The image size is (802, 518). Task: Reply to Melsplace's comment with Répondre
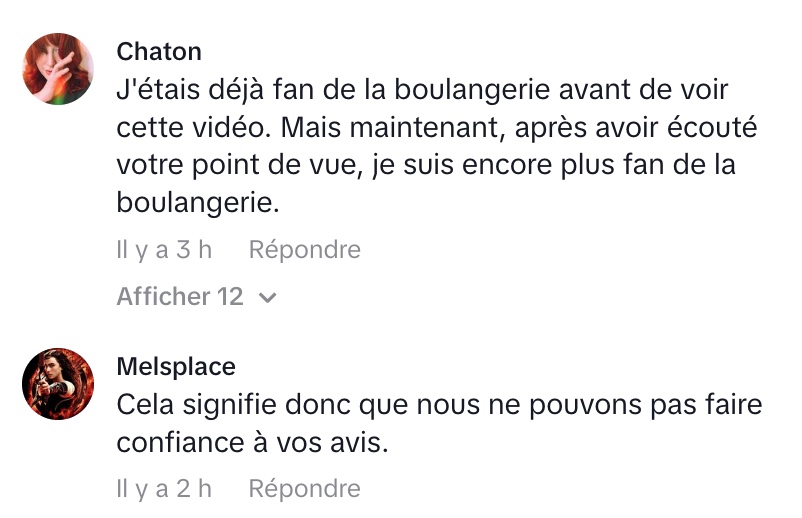[304, 489]
